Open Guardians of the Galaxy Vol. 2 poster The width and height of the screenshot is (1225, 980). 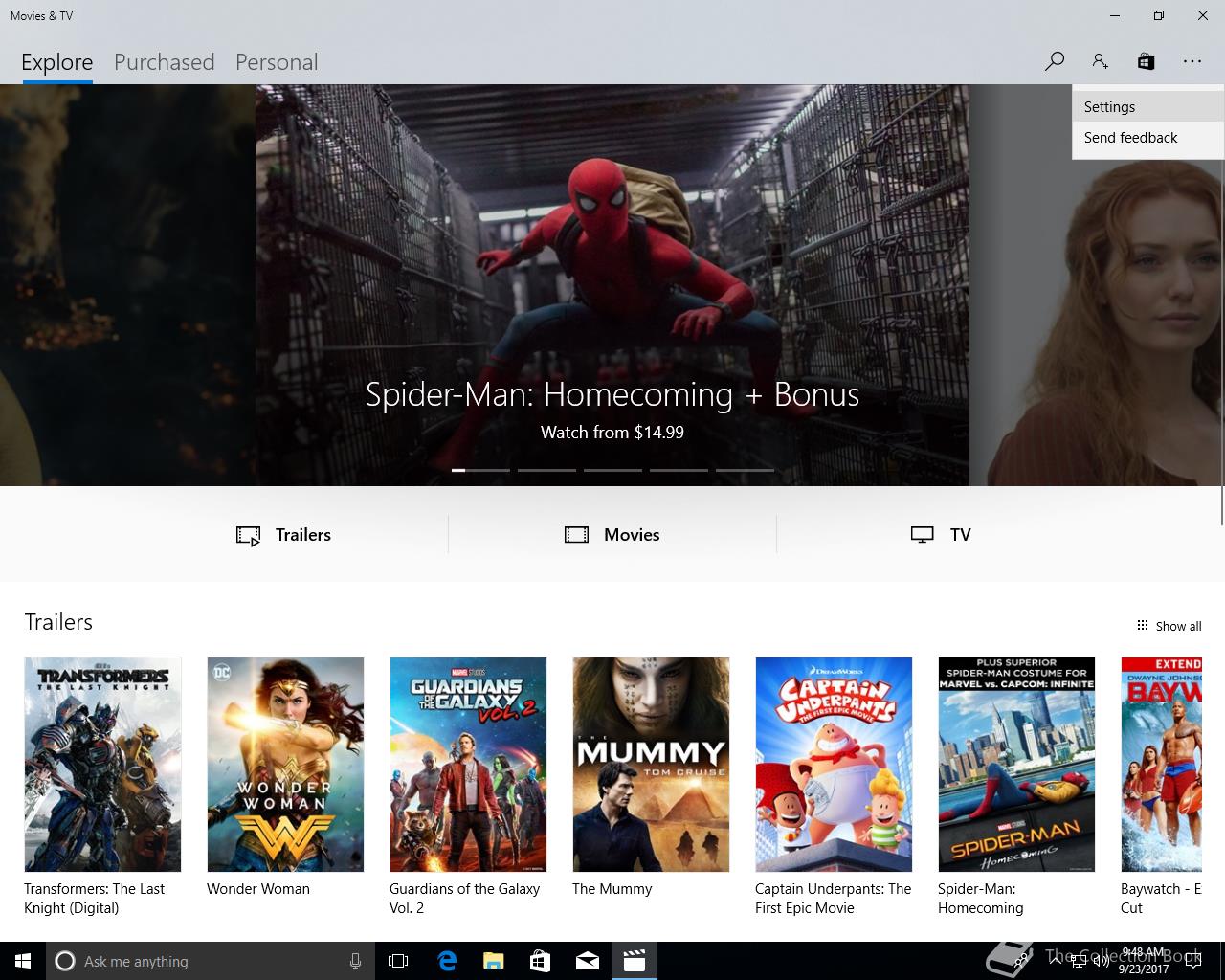pos(468,764)
